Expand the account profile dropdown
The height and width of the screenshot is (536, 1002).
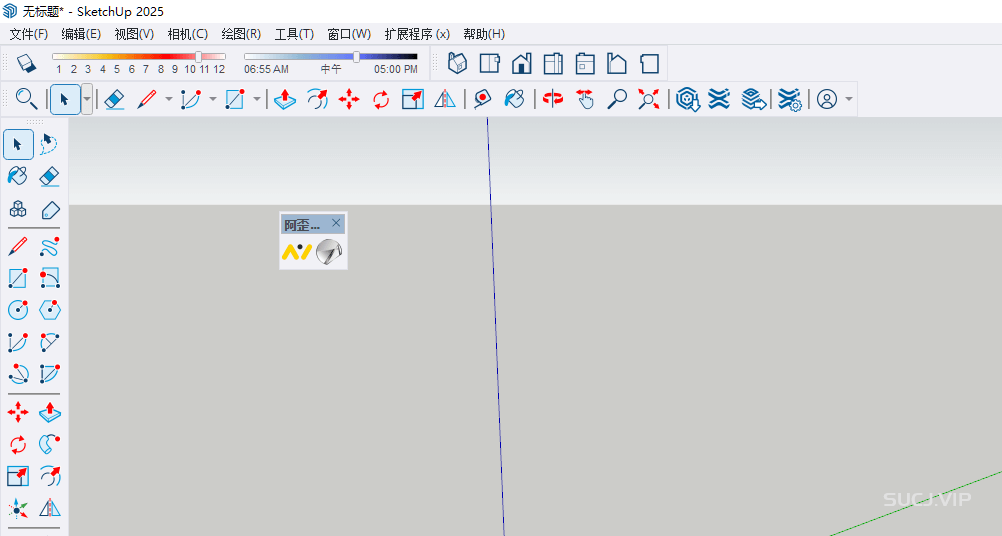tap(849, 99)
